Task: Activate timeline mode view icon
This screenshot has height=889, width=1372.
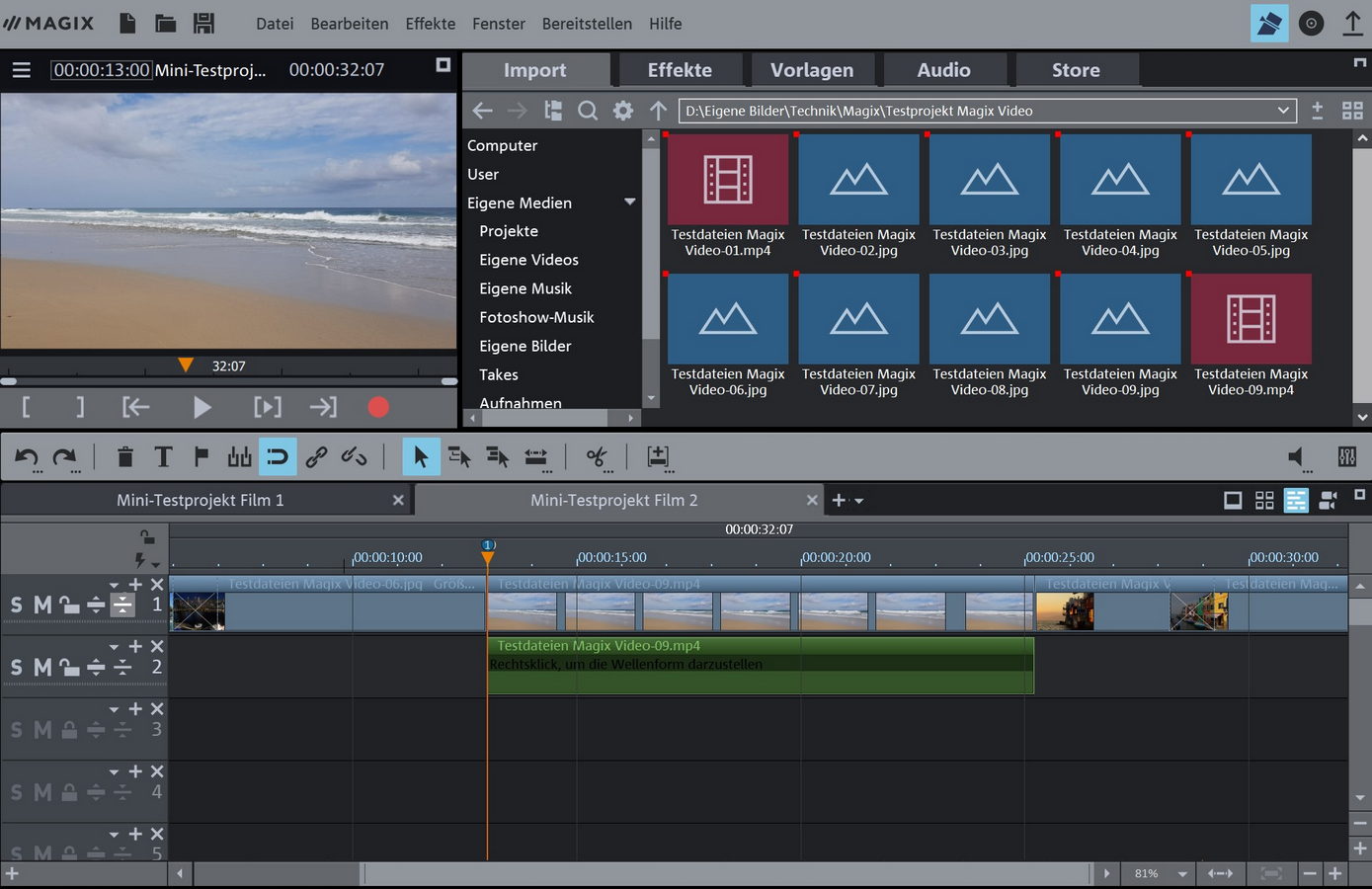Action: (x=1296, y=501)
